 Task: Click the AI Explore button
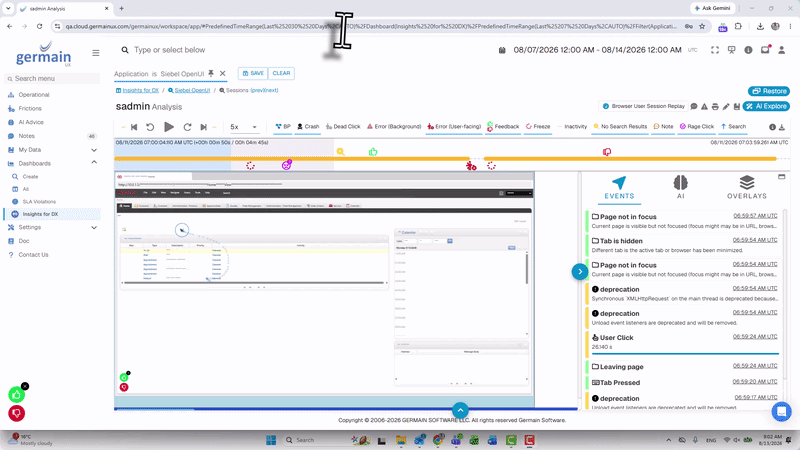pos(766,107)
